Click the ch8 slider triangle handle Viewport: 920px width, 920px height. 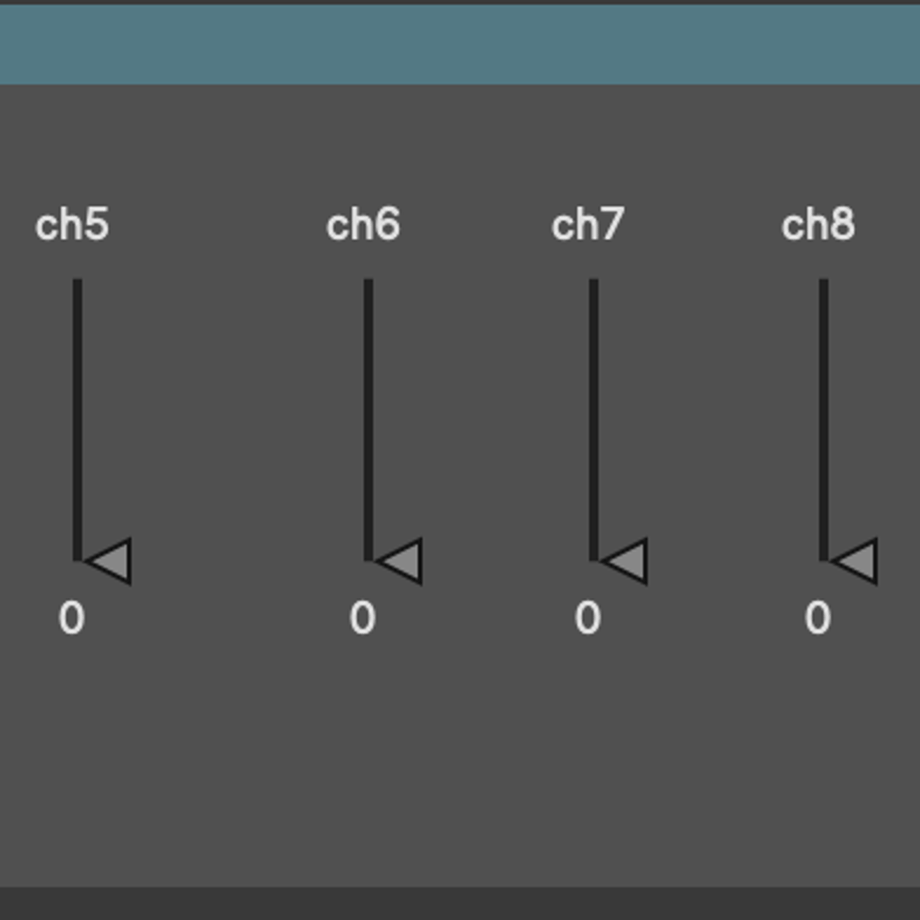(x=856, y=562)
